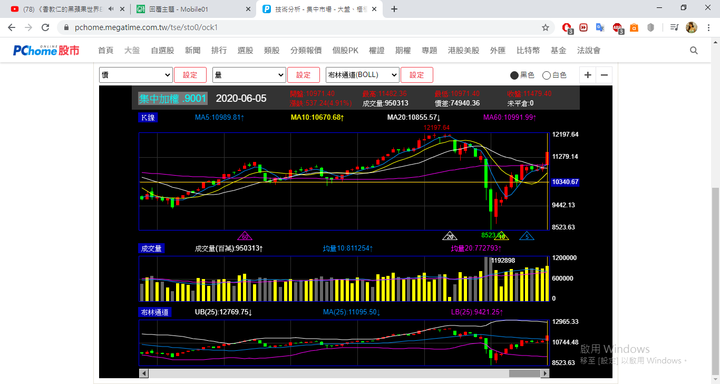
Task: Open 首頁 in navigation menu
Action: (x=106, y=51)
